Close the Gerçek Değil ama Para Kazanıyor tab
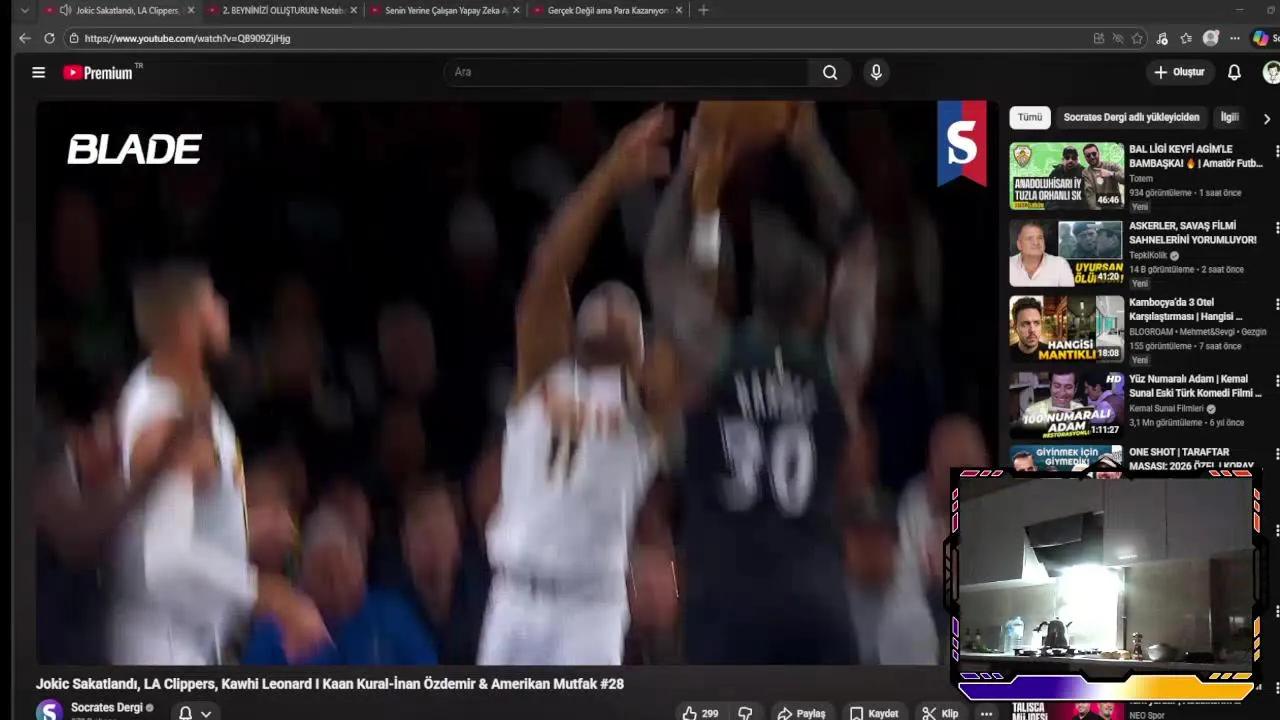This screenshot has height=720, width=1280. pyautogui.click(x=679, y=10)
